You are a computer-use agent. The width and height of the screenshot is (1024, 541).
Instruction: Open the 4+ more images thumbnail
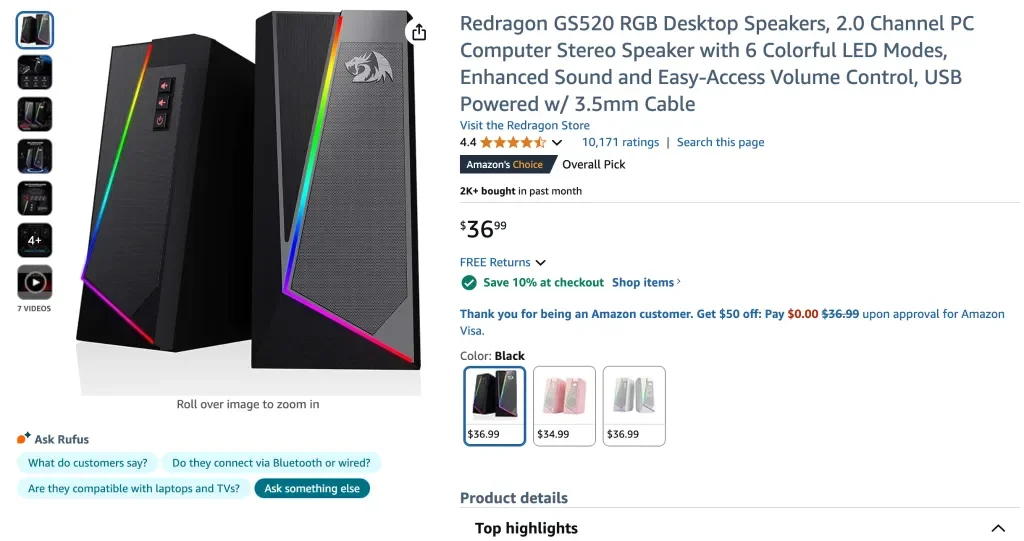coord(35,241)
